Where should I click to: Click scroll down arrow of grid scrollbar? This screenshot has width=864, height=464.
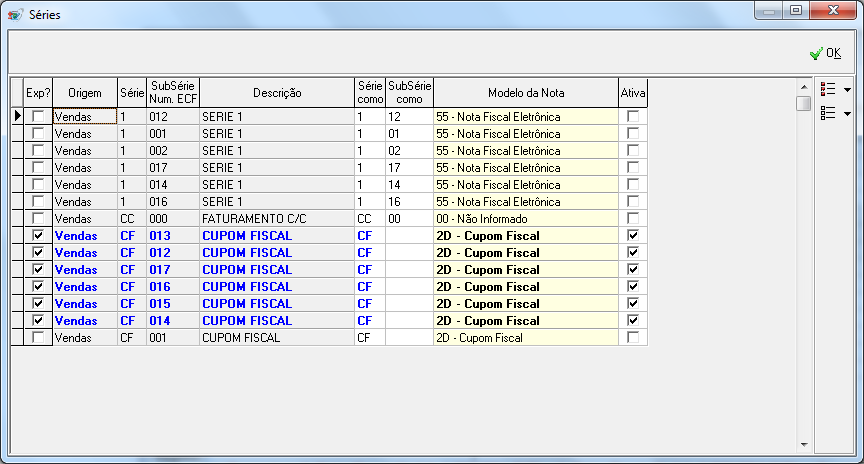[804, 444]
